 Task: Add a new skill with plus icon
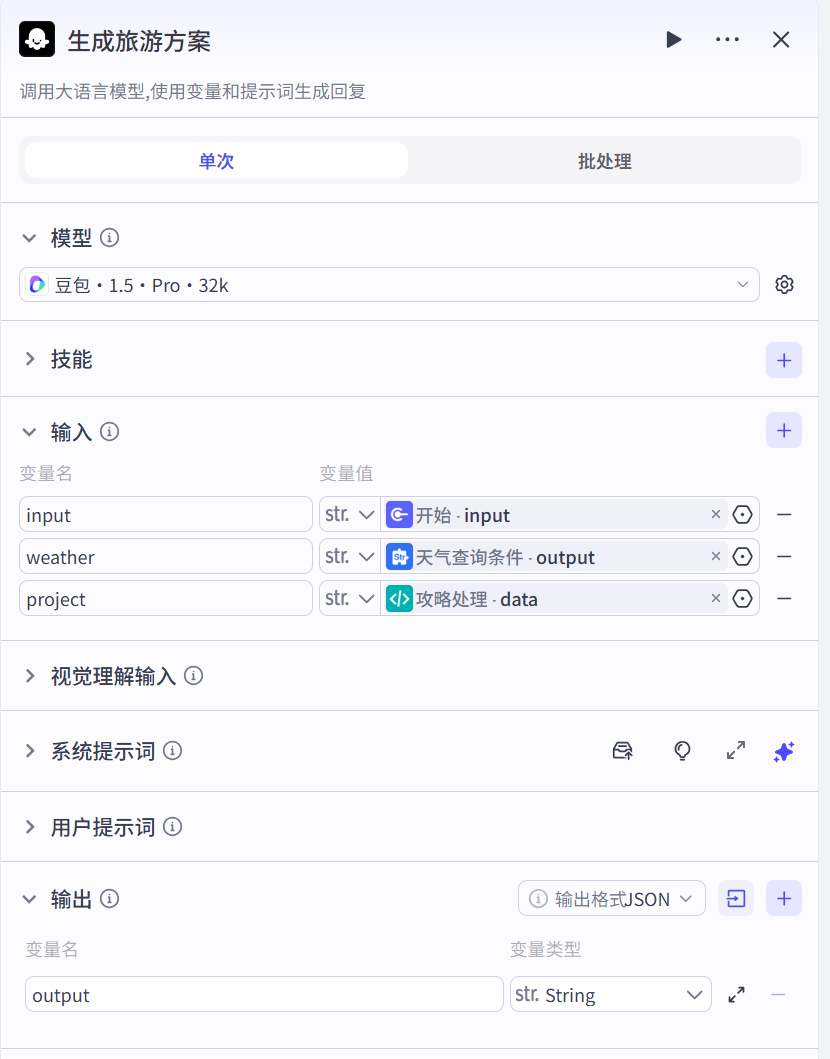point(783,360)
